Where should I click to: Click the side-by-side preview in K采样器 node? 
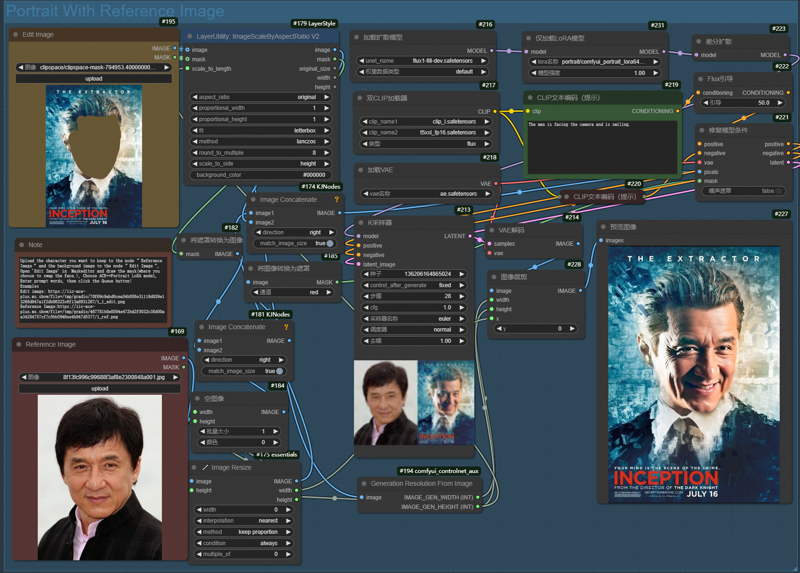pos(414,403)
